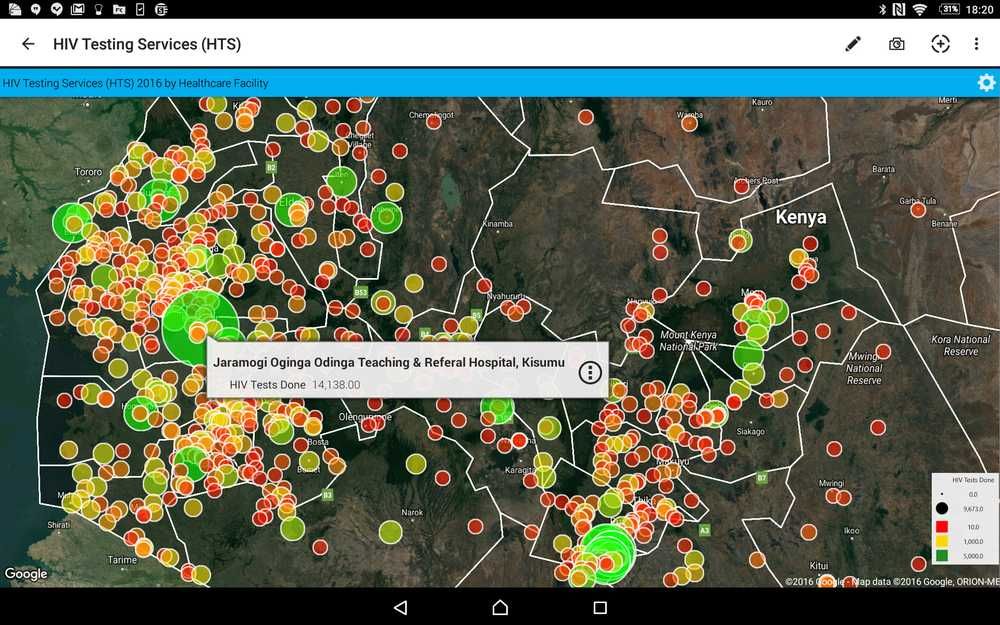Tap the Kora National Reserve label
The width and height of the screenshot is (1000, 625).
pyautogui.click(x=960, y=345)
